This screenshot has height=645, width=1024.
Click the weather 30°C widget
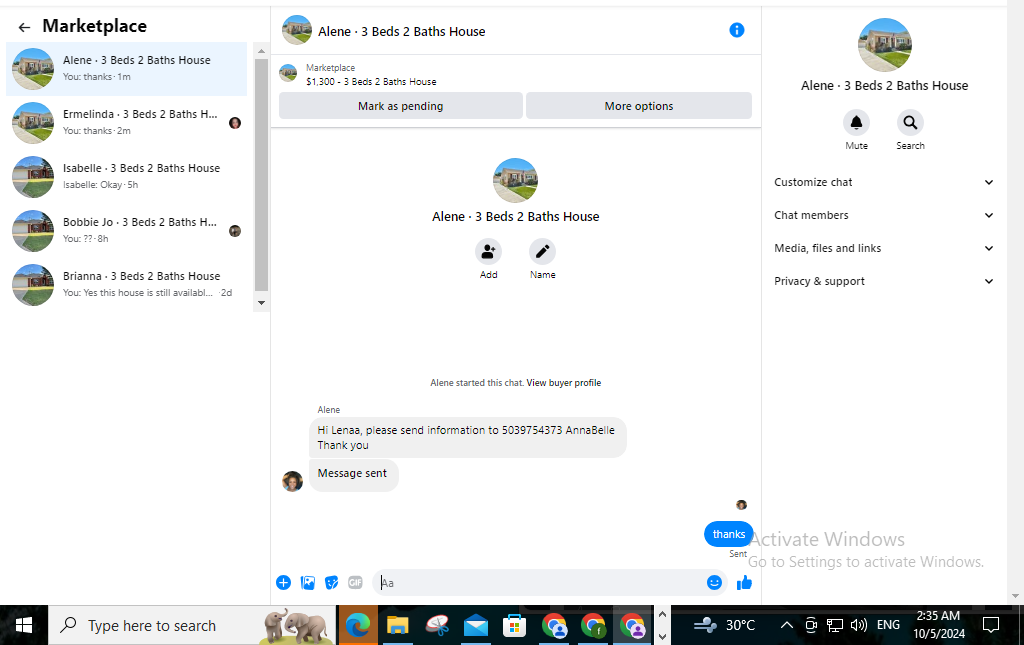click(724, 625)
